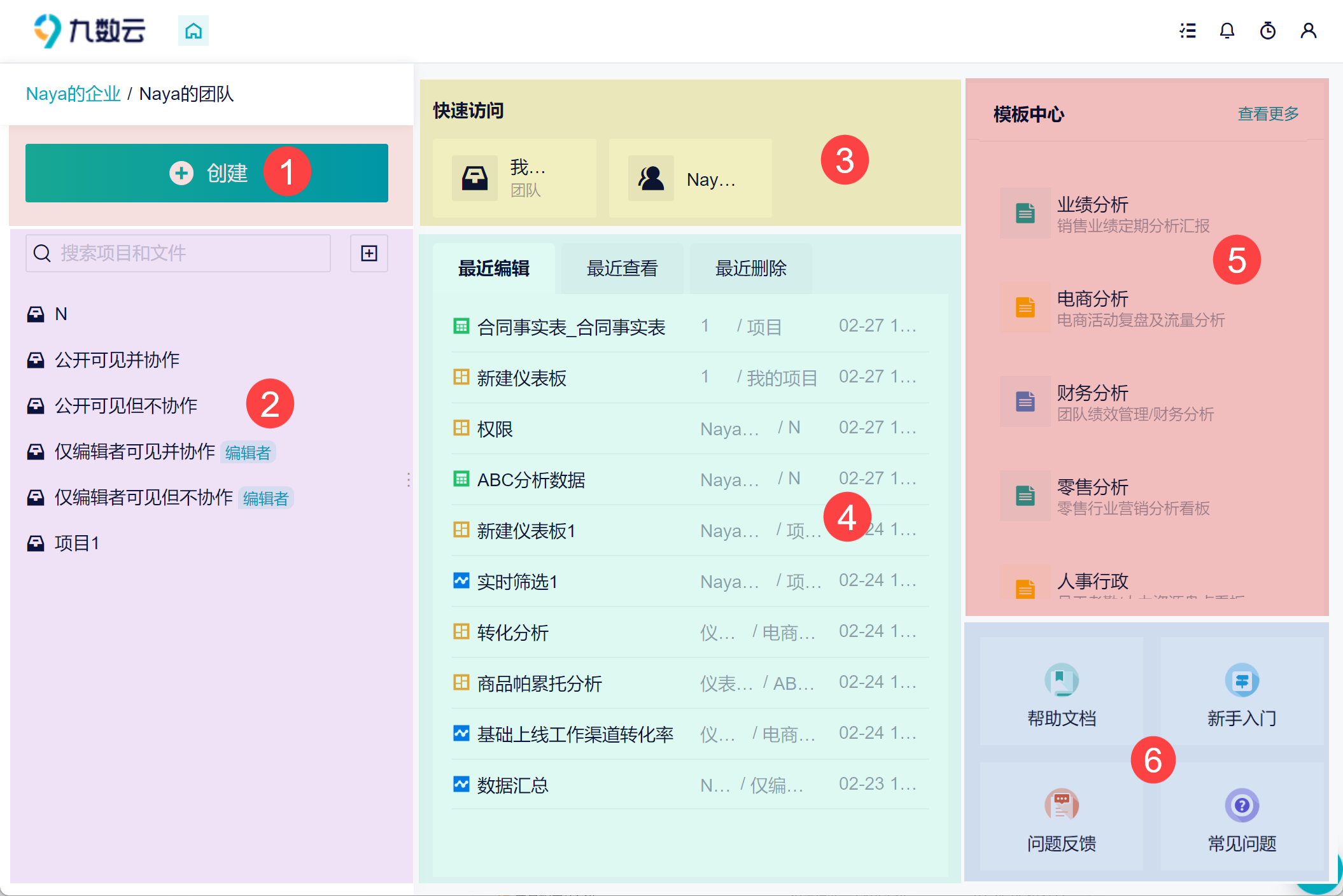Screen dimensions: 1343x896
Task: Open the 帮助文档 help docs icon
Action: (1061, 680)
